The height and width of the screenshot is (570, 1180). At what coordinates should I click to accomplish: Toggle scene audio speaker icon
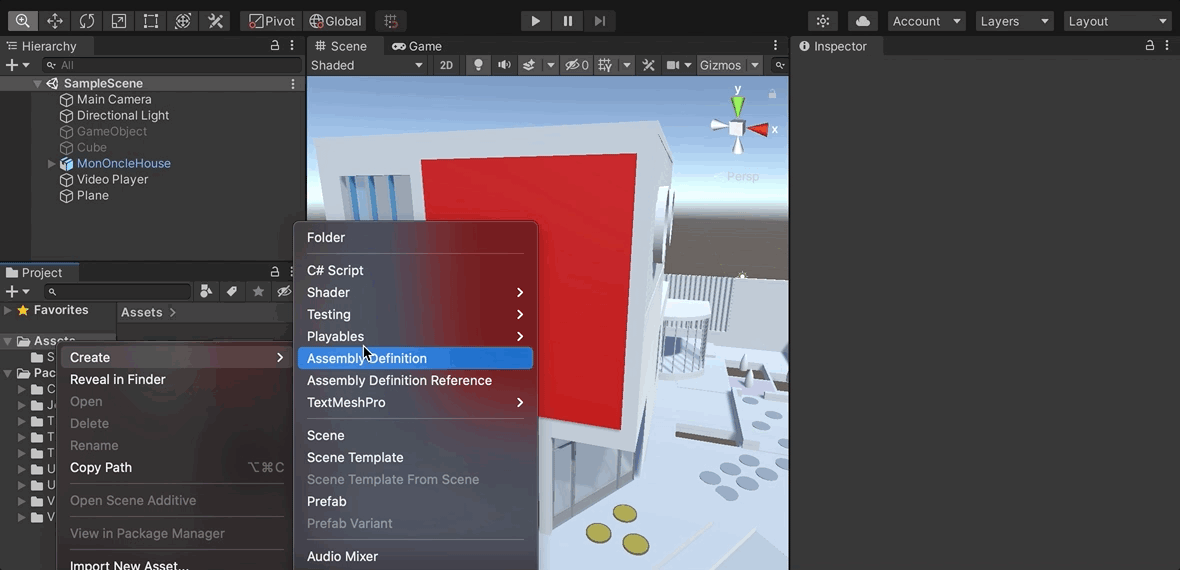tap(504, 65)
